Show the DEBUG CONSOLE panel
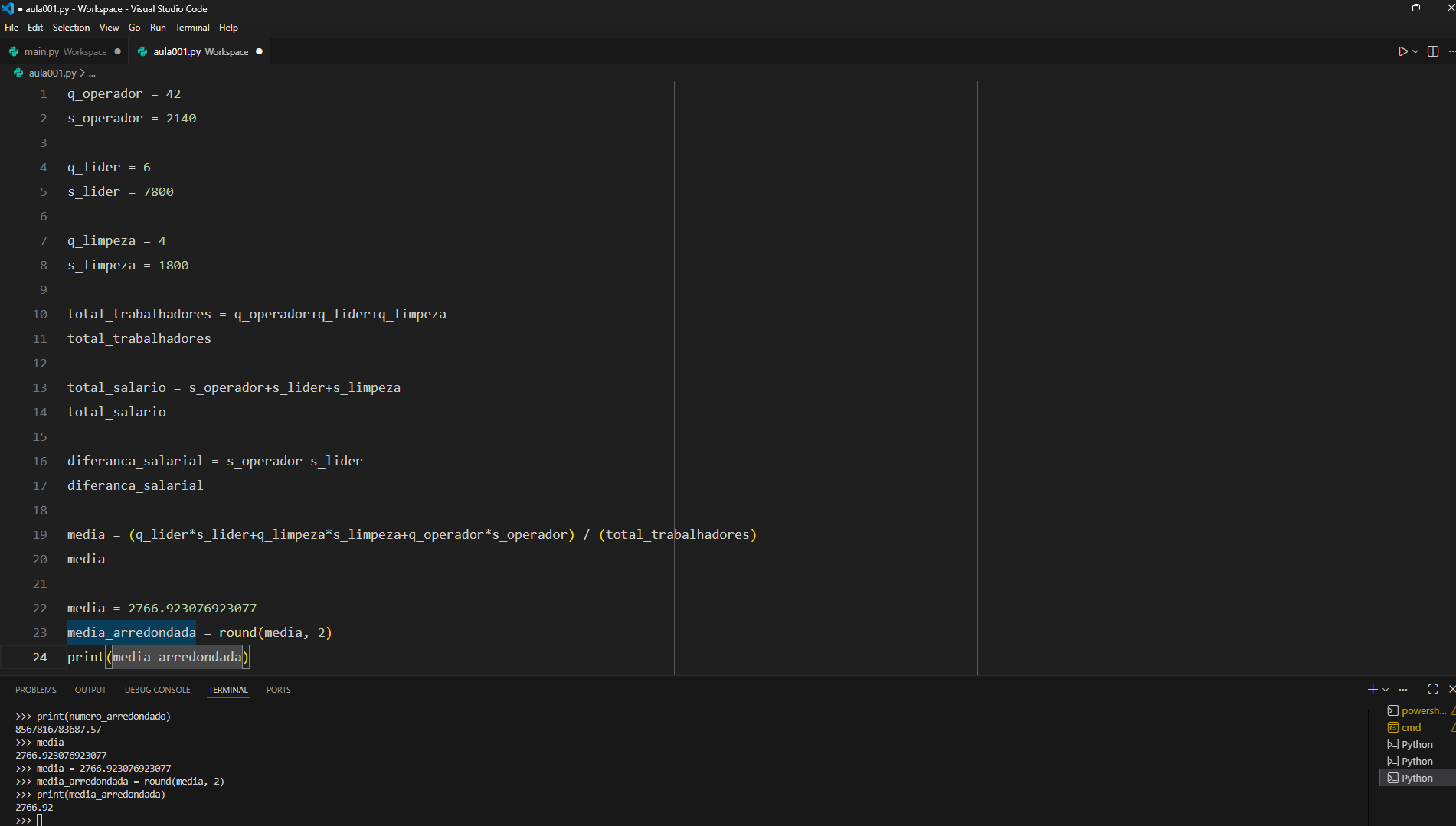The width and height of the screenshot is (1456, 826). point(157,690)
